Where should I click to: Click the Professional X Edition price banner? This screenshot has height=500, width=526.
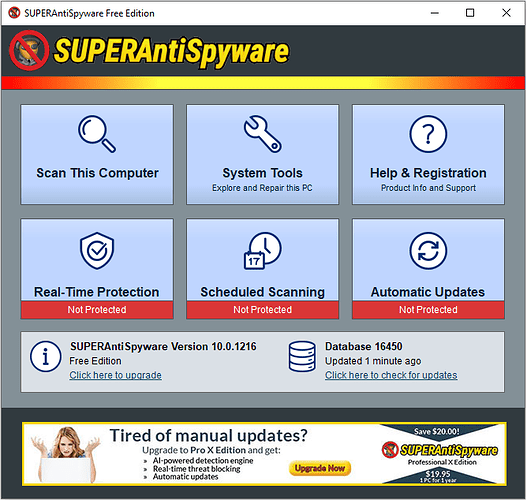pyautogui.click(x=440, y=454)
